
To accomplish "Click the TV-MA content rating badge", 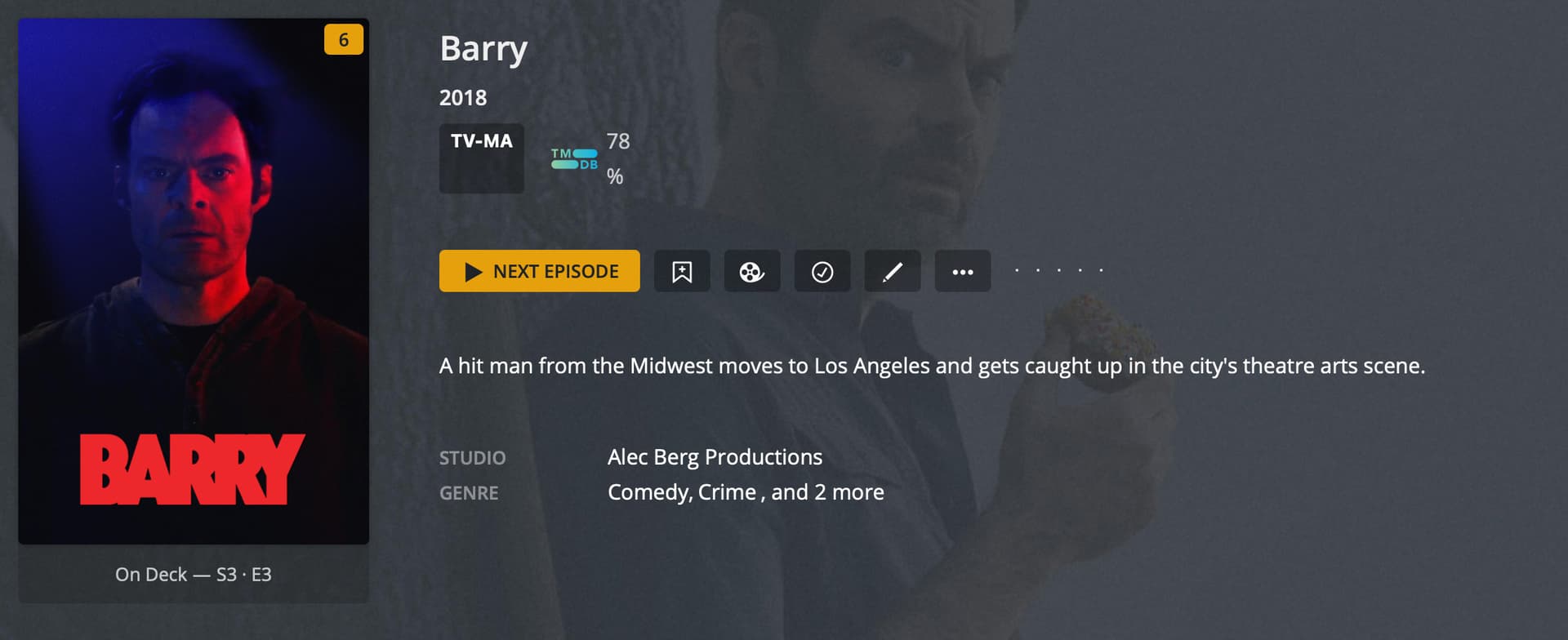I will click(x=482, y=158).
